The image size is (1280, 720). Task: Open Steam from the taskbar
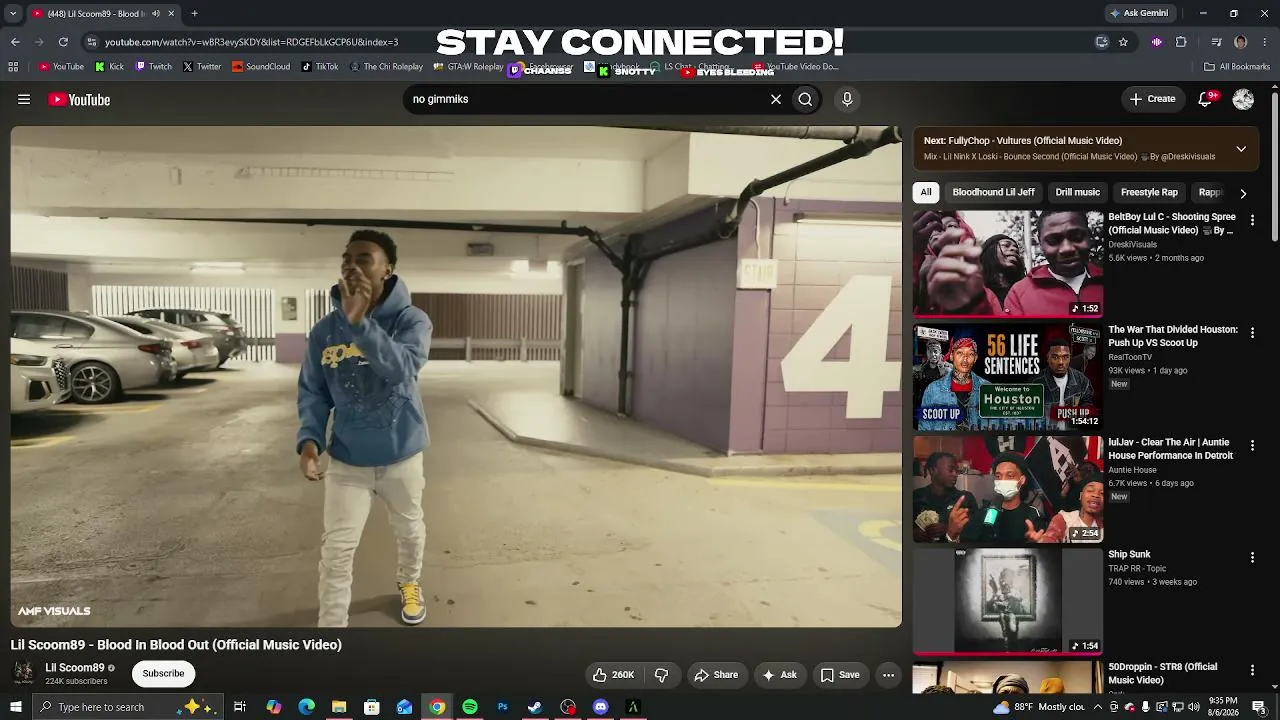(535, 707)
